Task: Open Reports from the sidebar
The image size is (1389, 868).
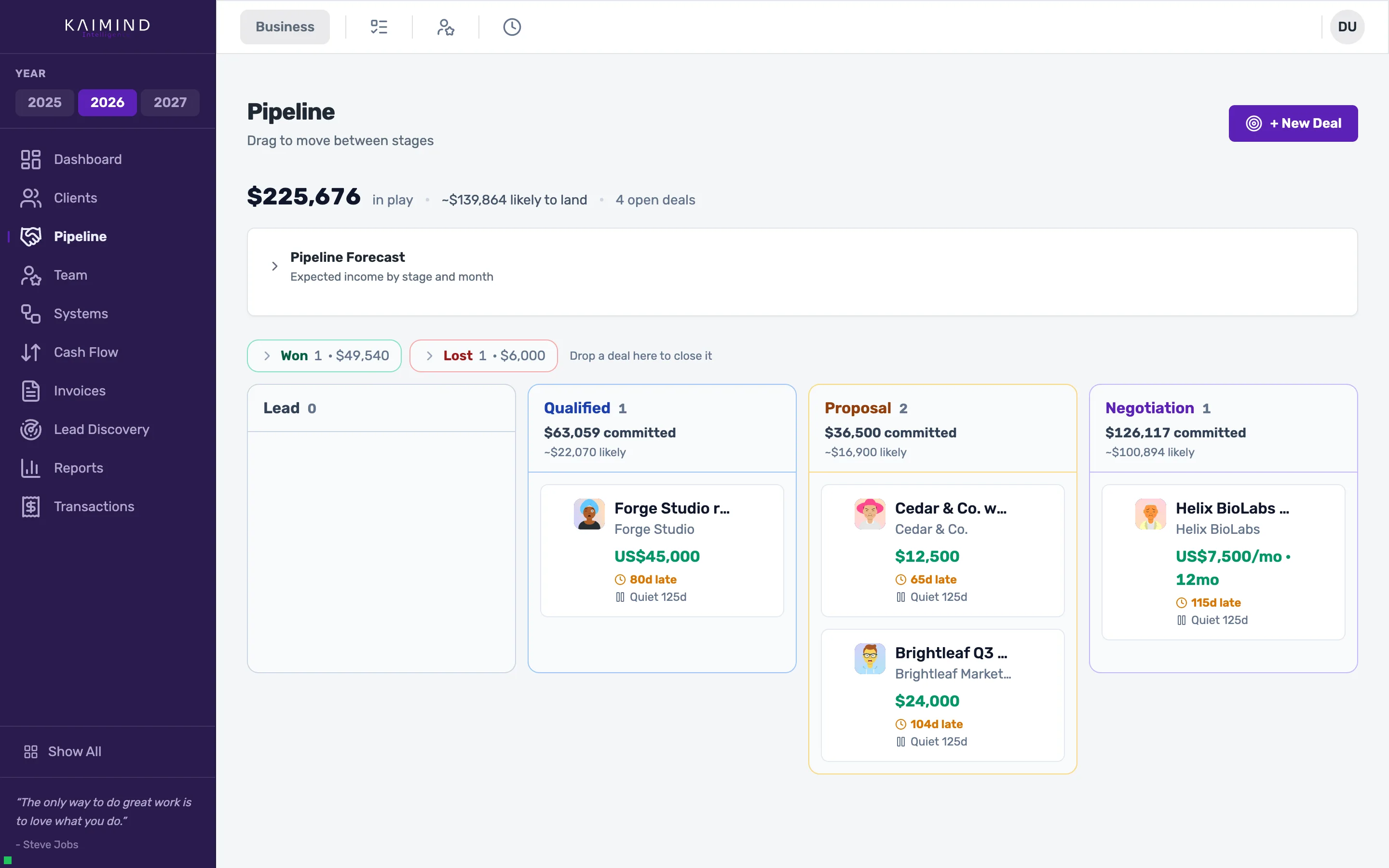Action: (79, 468)
